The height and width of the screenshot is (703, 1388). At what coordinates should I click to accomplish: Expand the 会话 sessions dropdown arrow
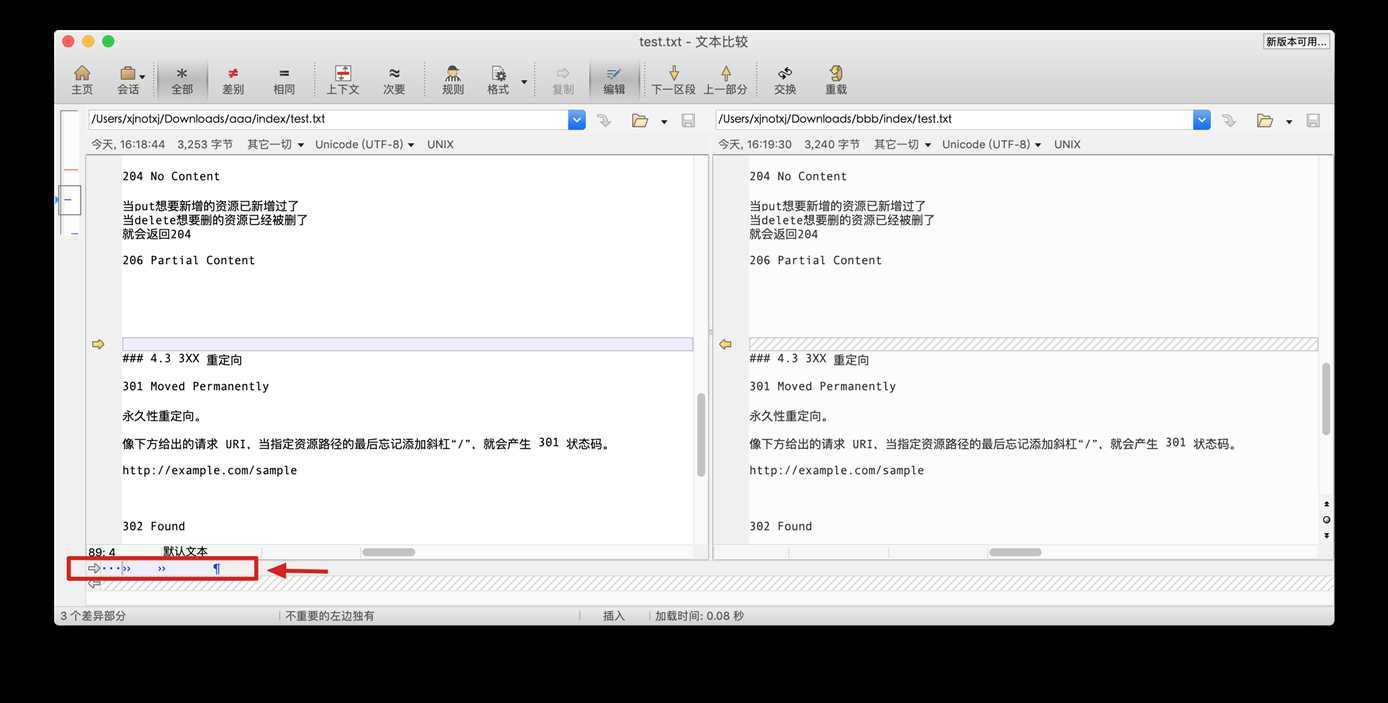coord(143,77)
